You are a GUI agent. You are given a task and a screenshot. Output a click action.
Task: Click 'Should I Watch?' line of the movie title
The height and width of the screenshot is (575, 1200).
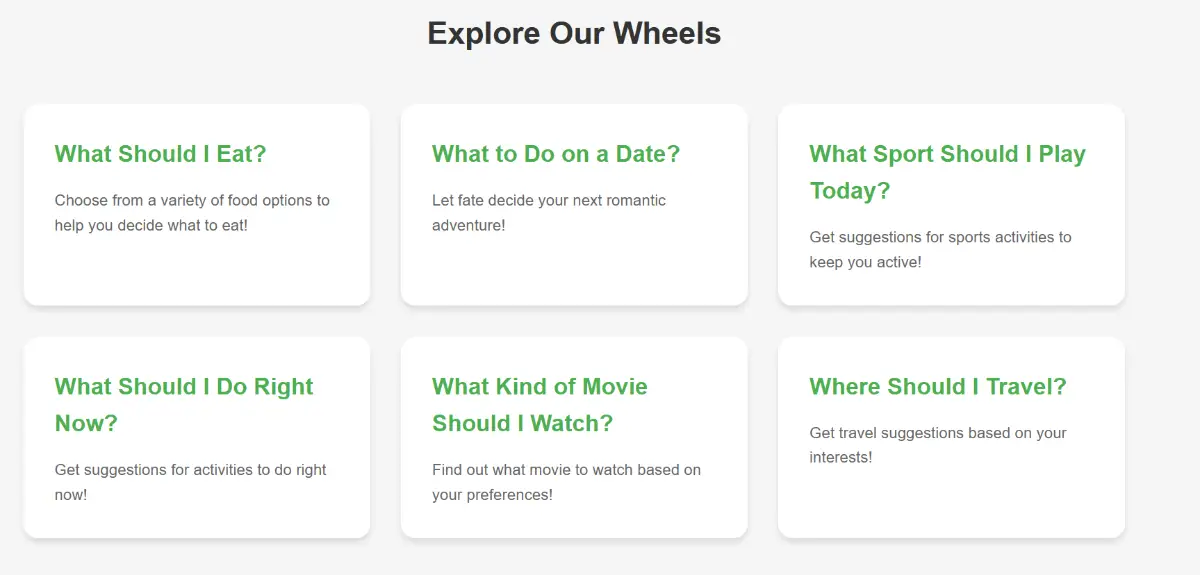pyautogui.click(x=522, y=424)
